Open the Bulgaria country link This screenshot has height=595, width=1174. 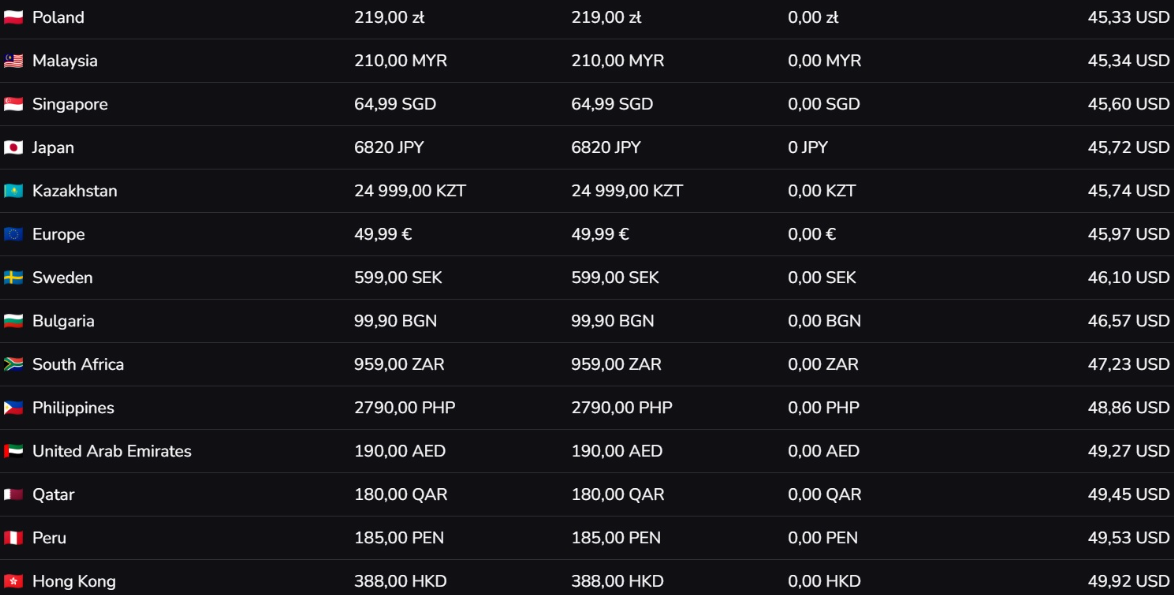click(63, 321)
